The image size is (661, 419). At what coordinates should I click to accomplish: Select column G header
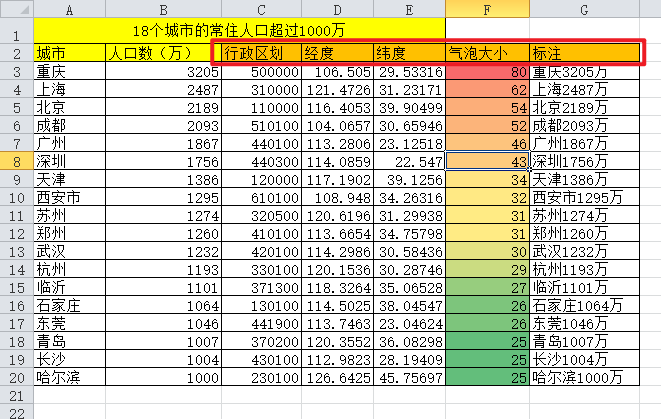[x=584, y=9]
